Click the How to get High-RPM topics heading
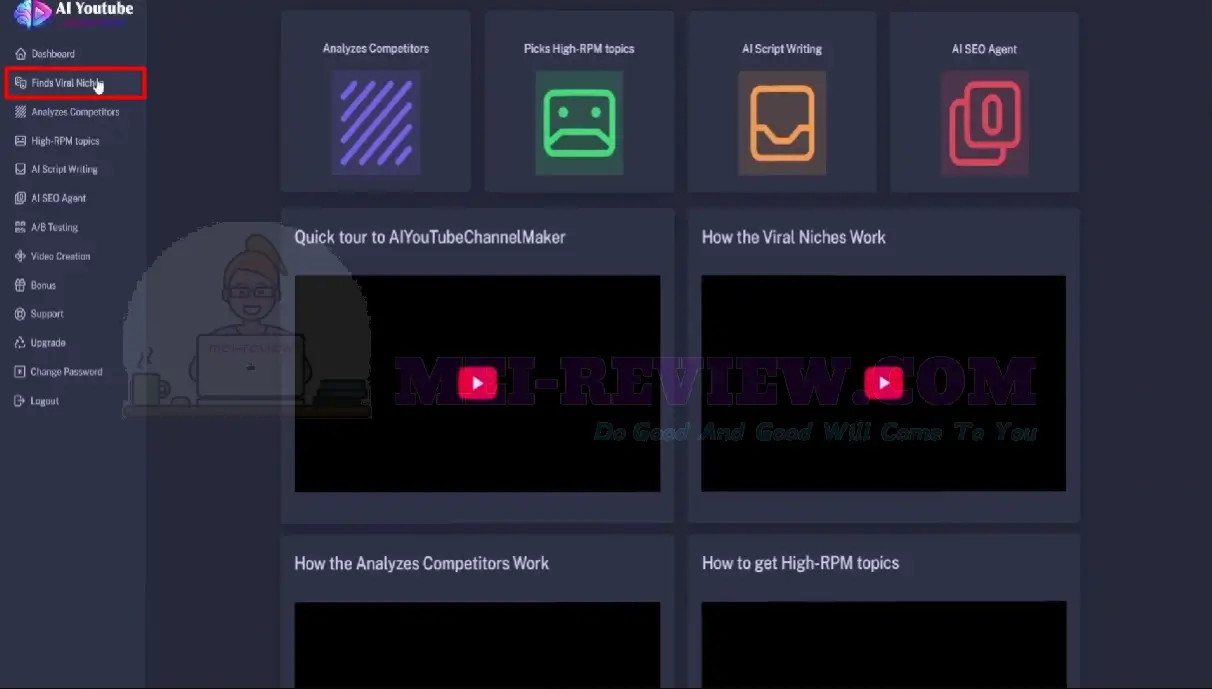 pos(800,563)
